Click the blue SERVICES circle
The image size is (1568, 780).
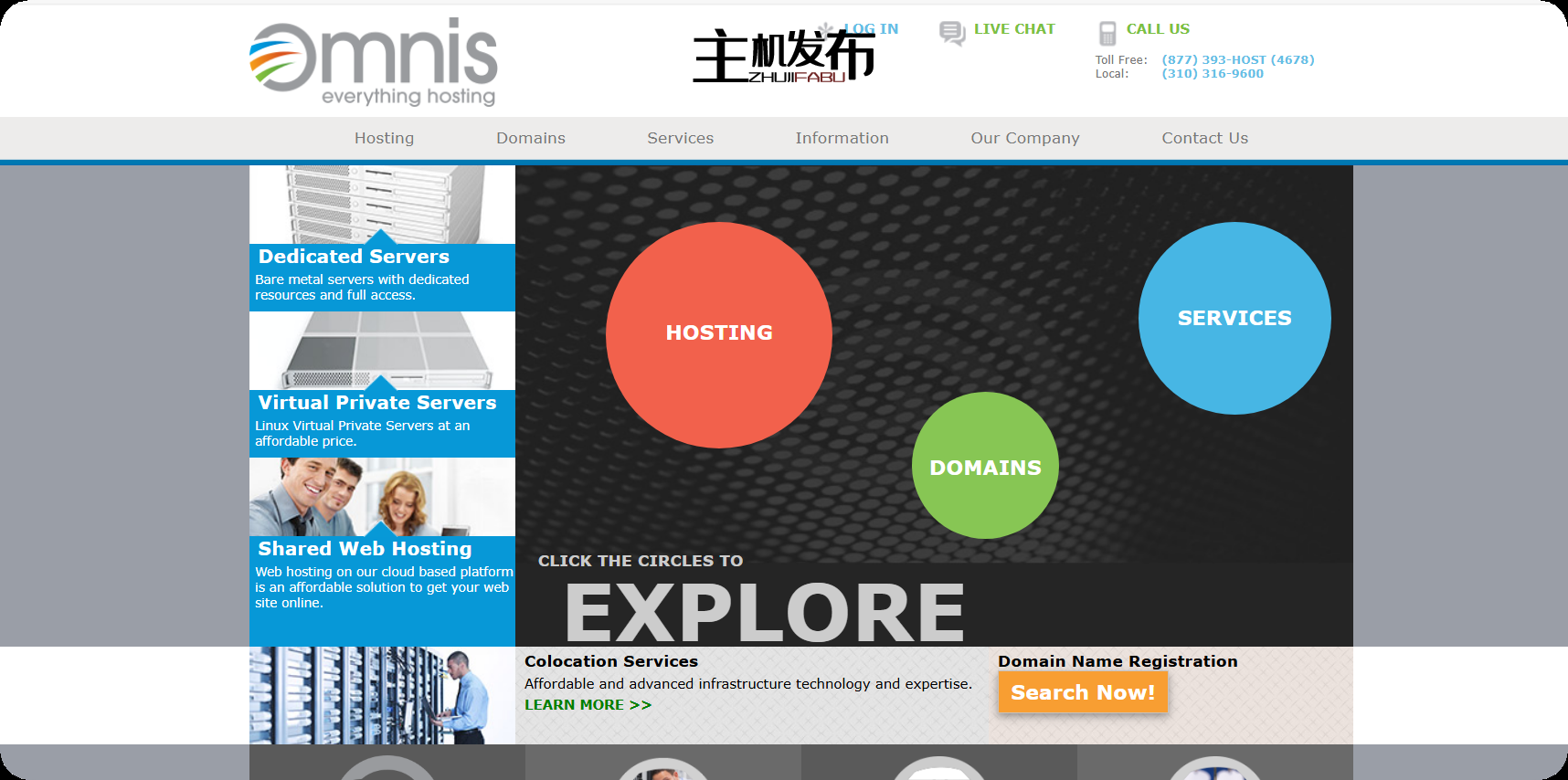pyautogui.click(x=1234, y=318)
